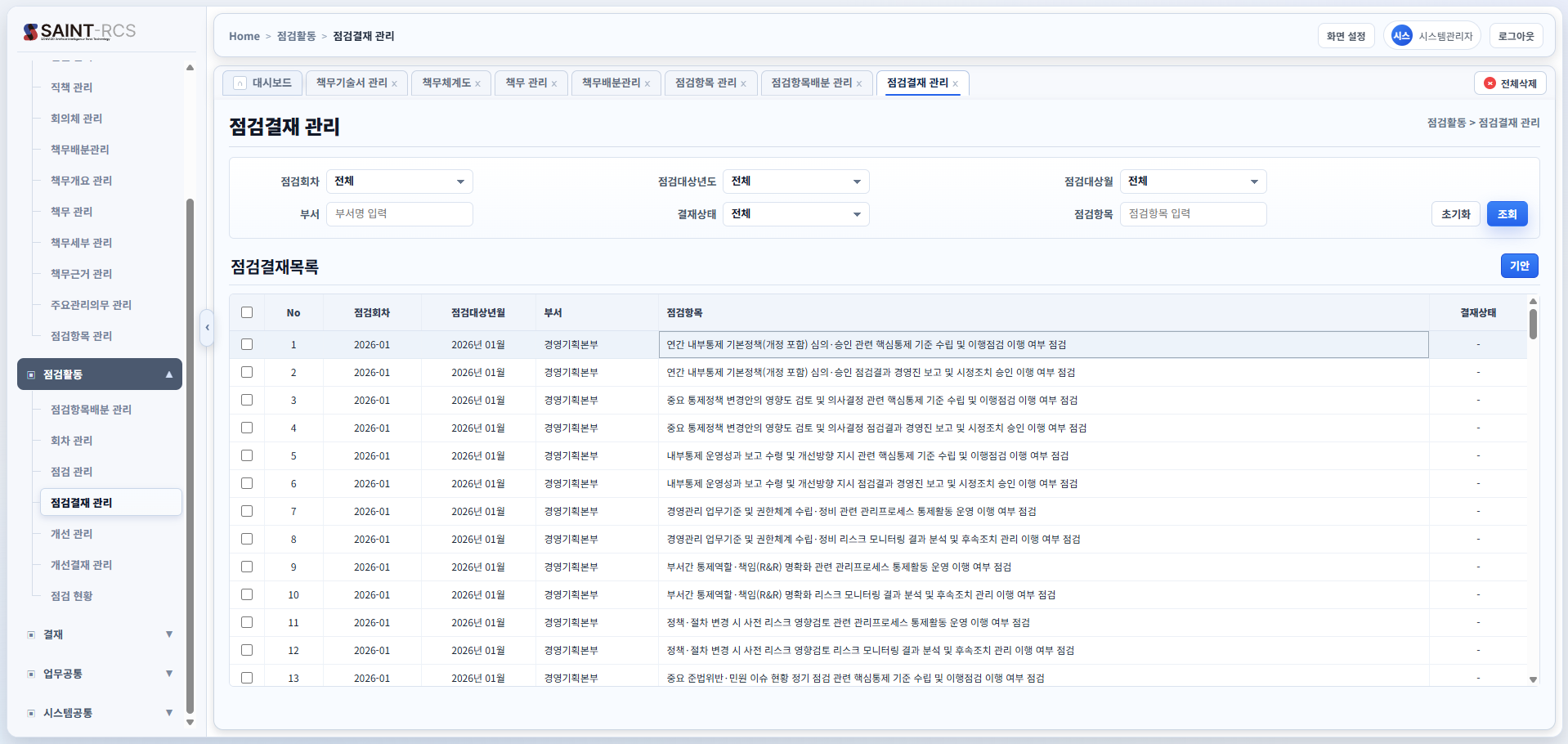Open the 결재상태 dropdown
The height and width of the screenshot is (744, 1568).
(795, 214)
